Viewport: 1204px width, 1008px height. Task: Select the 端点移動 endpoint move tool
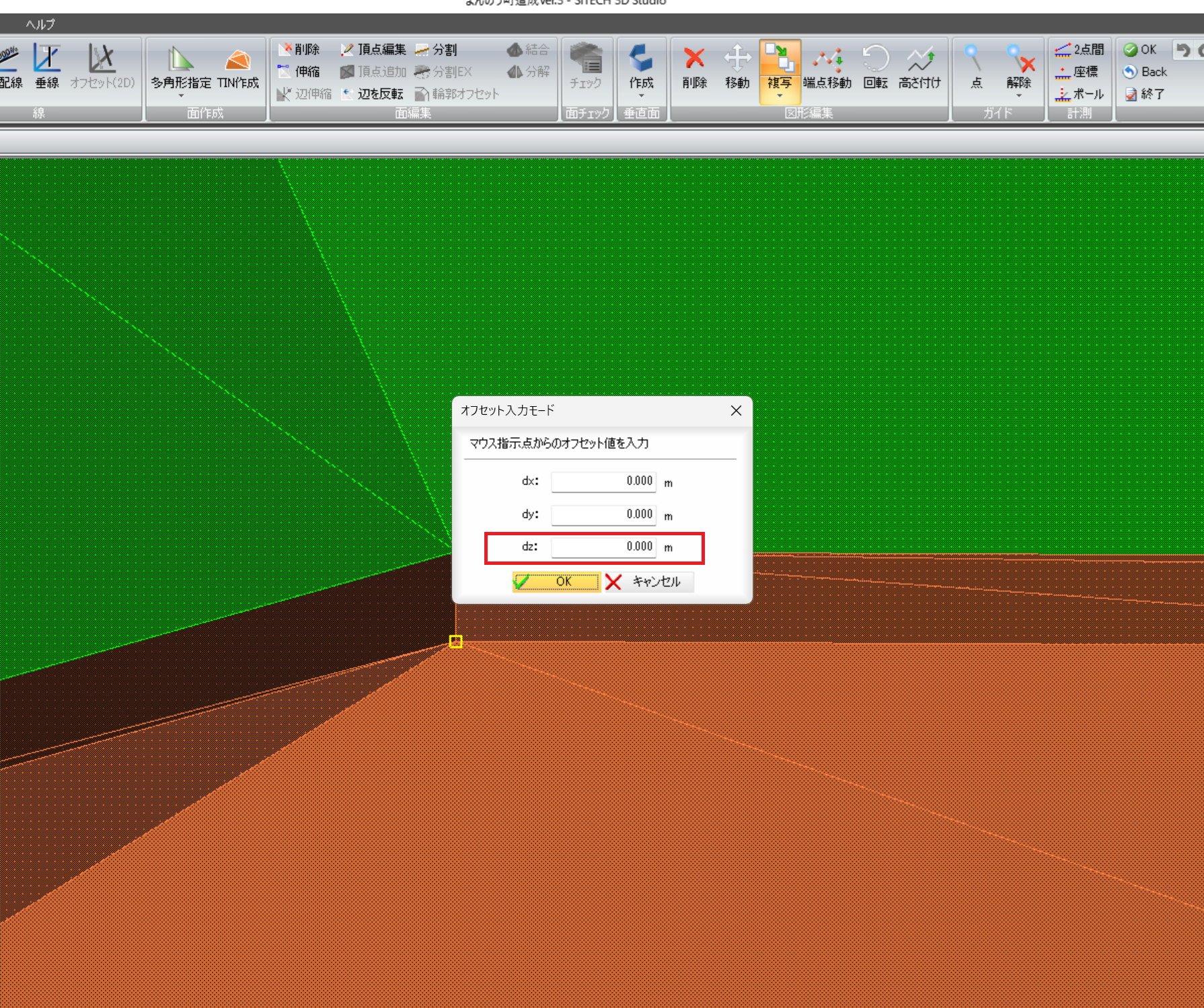(x=827, y=67)
